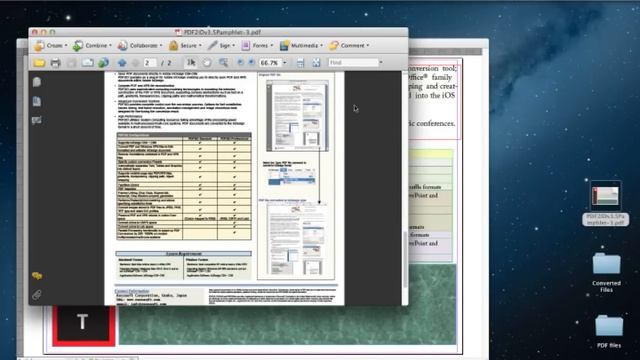Click the System Requirements heading in the PDF
The image size is (640, 360).
coord(183,253)
